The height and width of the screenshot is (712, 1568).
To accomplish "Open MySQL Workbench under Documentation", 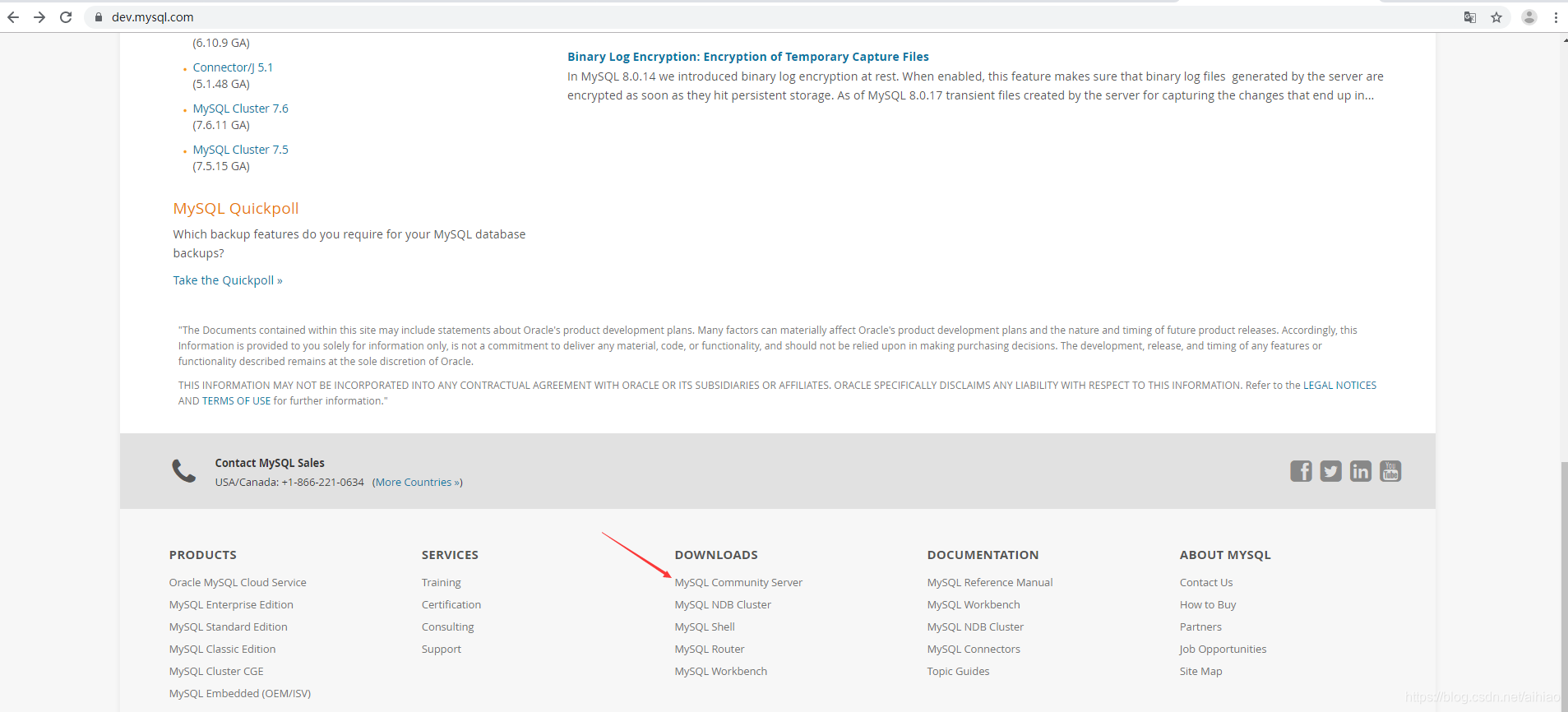I will [974, 605].
